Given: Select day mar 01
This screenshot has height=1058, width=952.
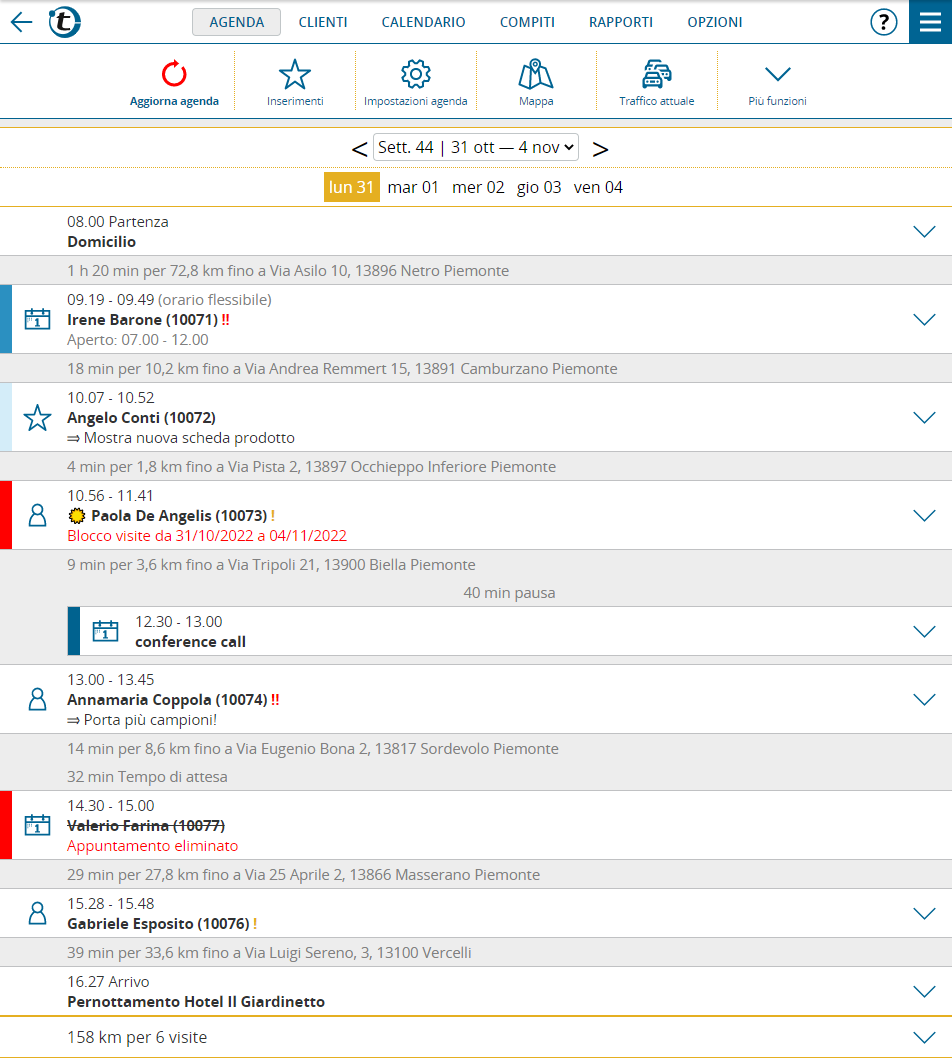Looking at the screenshot, I should [x=413, y=187].
